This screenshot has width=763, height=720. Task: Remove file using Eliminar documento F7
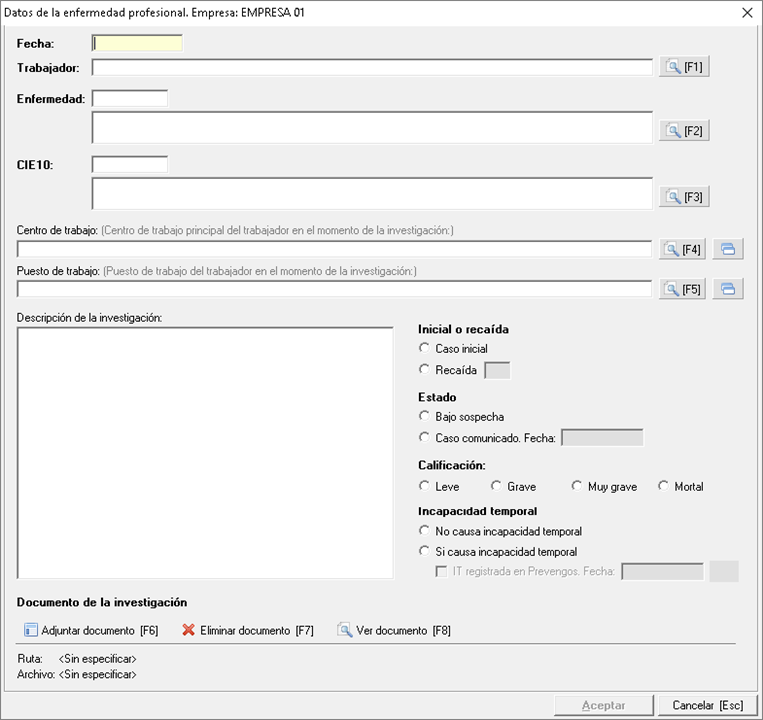(248, 631)
